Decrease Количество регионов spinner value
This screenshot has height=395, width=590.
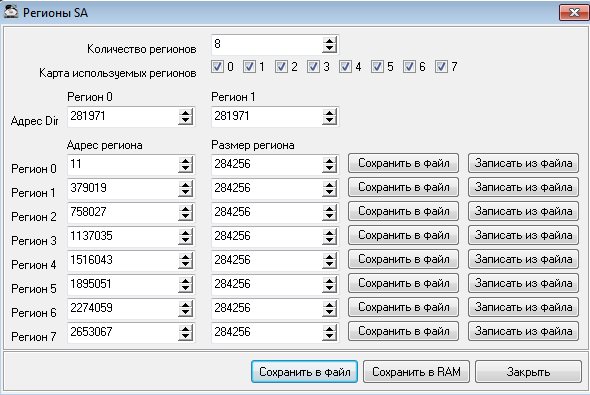pyautogui.click(x=329, y=49)
